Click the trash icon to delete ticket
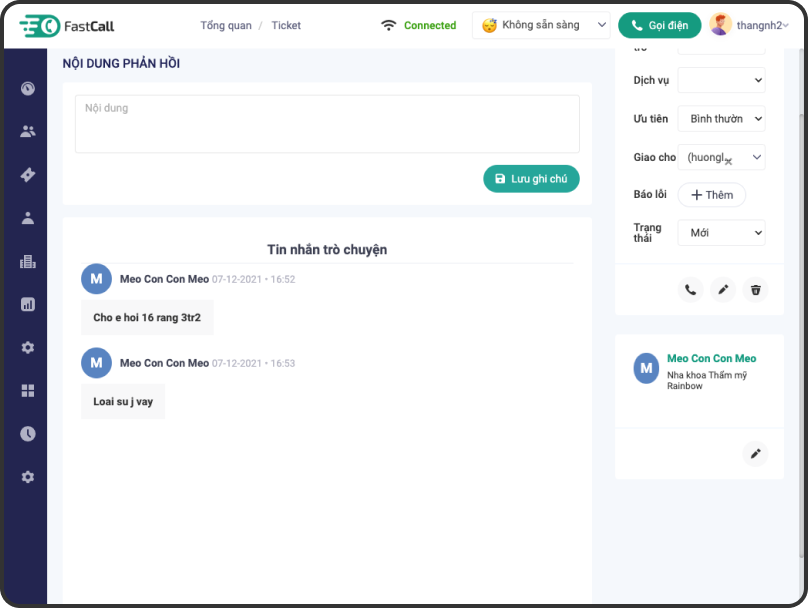The image size is (808, 608). pyautogui.click(x=756, y=290)
